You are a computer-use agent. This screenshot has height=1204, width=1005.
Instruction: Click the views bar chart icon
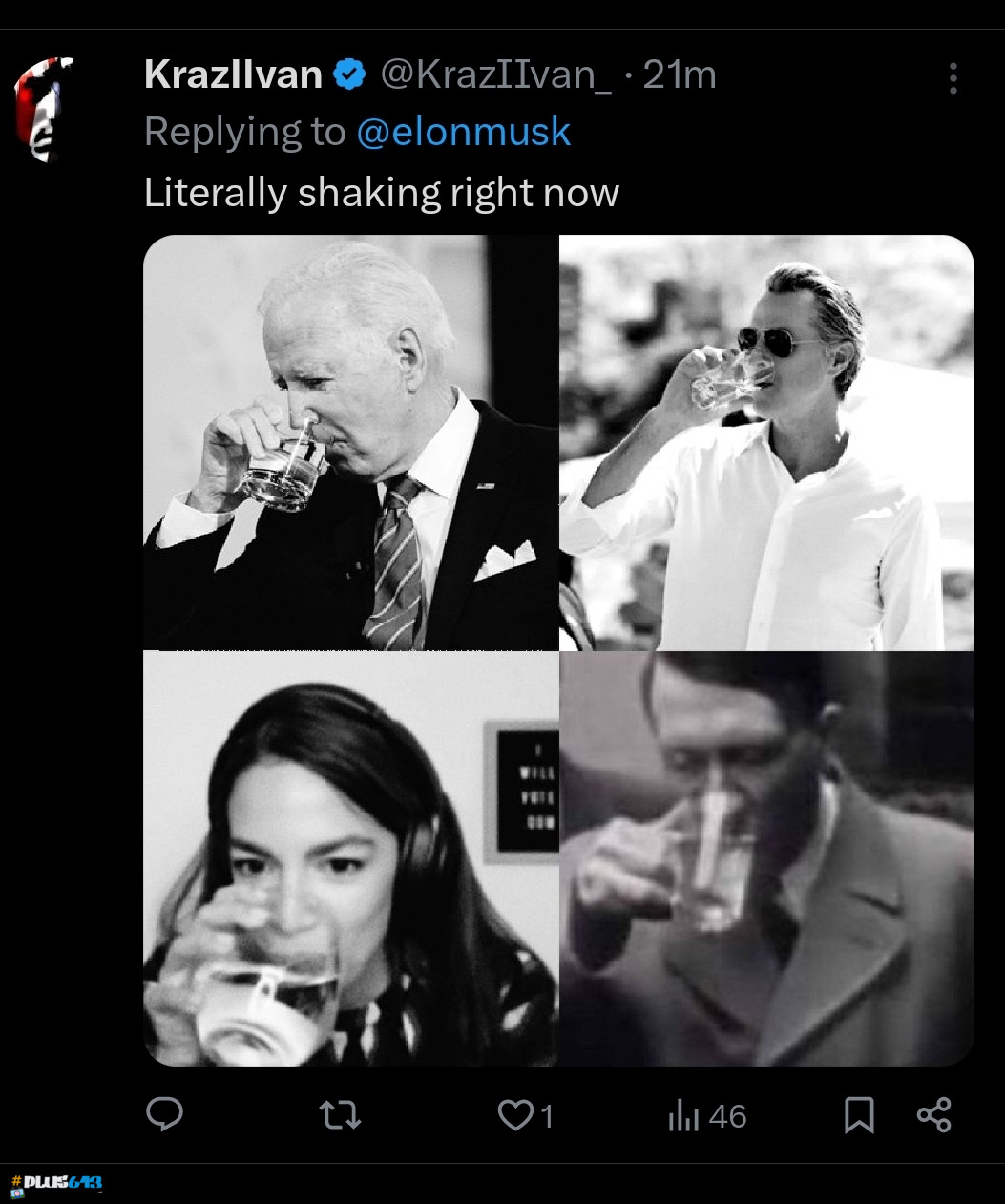[x=683, y=1115]
